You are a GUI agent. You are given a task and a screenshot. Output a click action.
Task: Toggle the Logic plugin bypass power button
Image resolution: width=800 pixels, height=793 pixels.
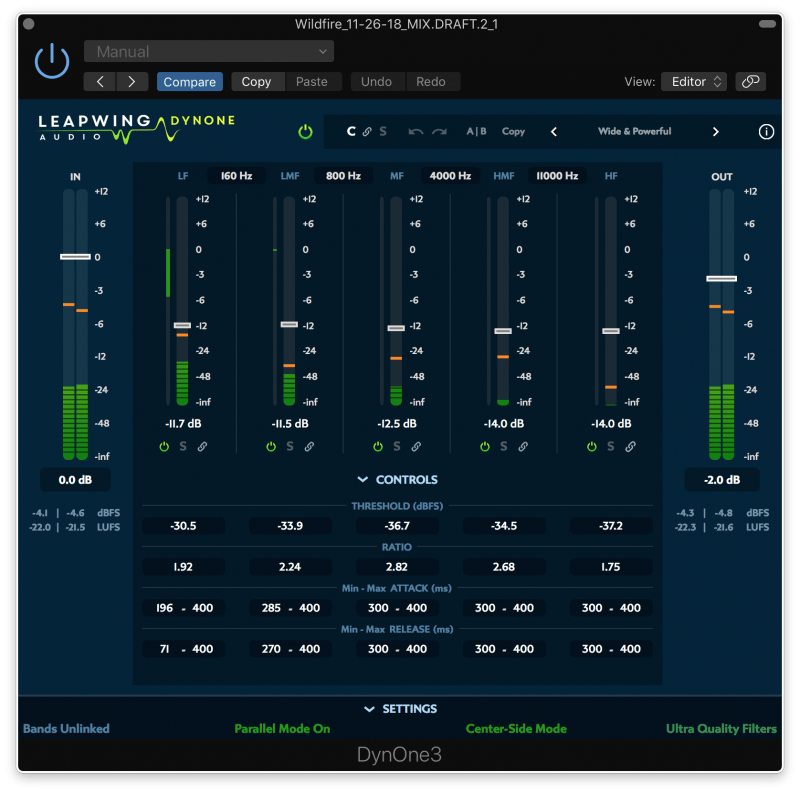[x=52, y=61]
